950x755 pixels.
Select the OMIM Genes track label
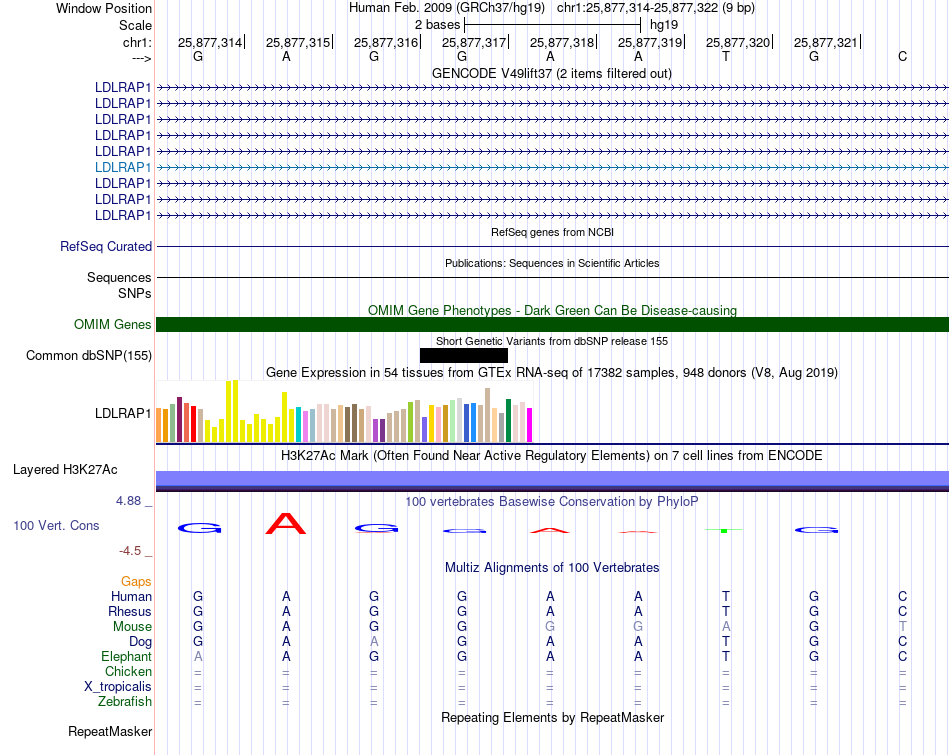click(113, 324)
